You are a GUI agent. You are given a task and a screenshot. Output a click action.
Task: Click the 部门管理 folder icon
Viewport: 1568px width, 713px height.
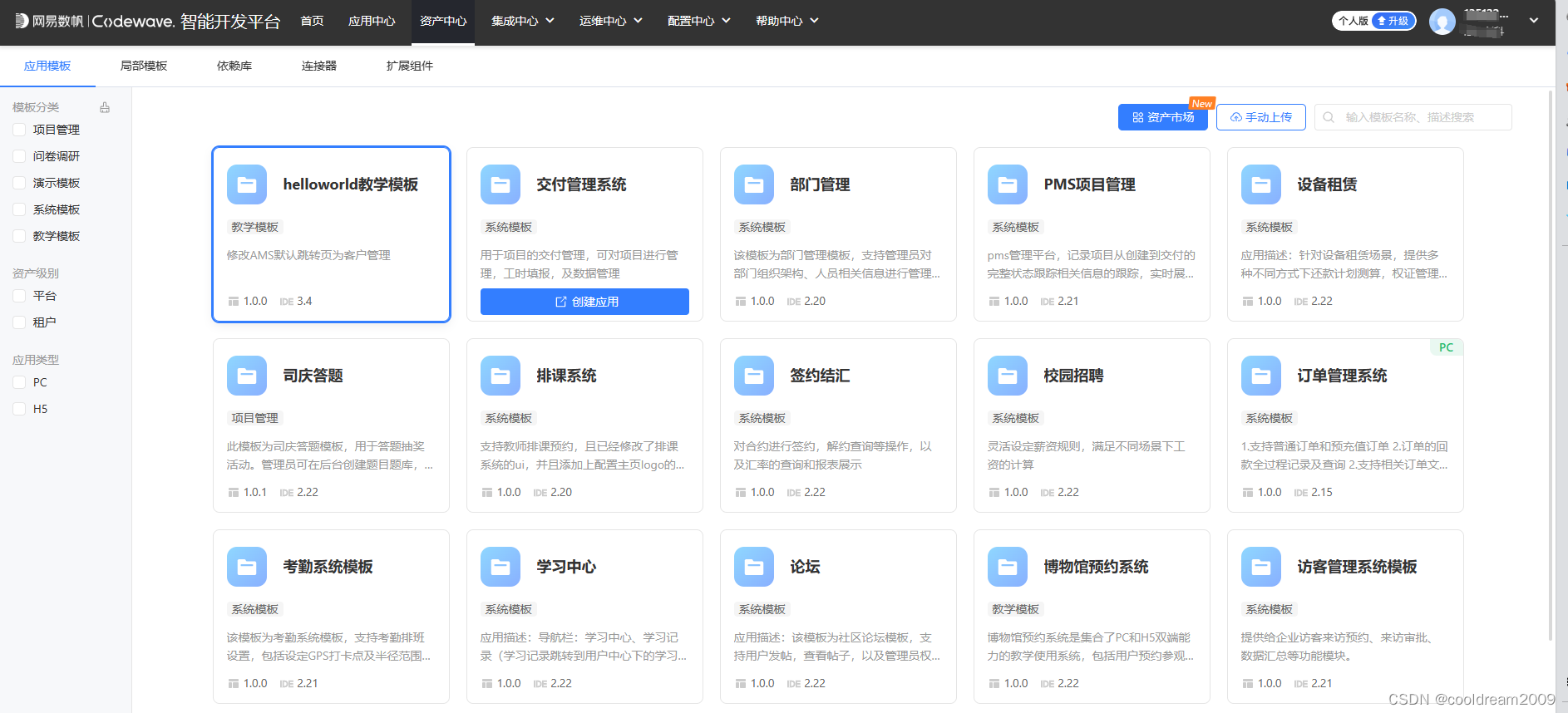754,184
